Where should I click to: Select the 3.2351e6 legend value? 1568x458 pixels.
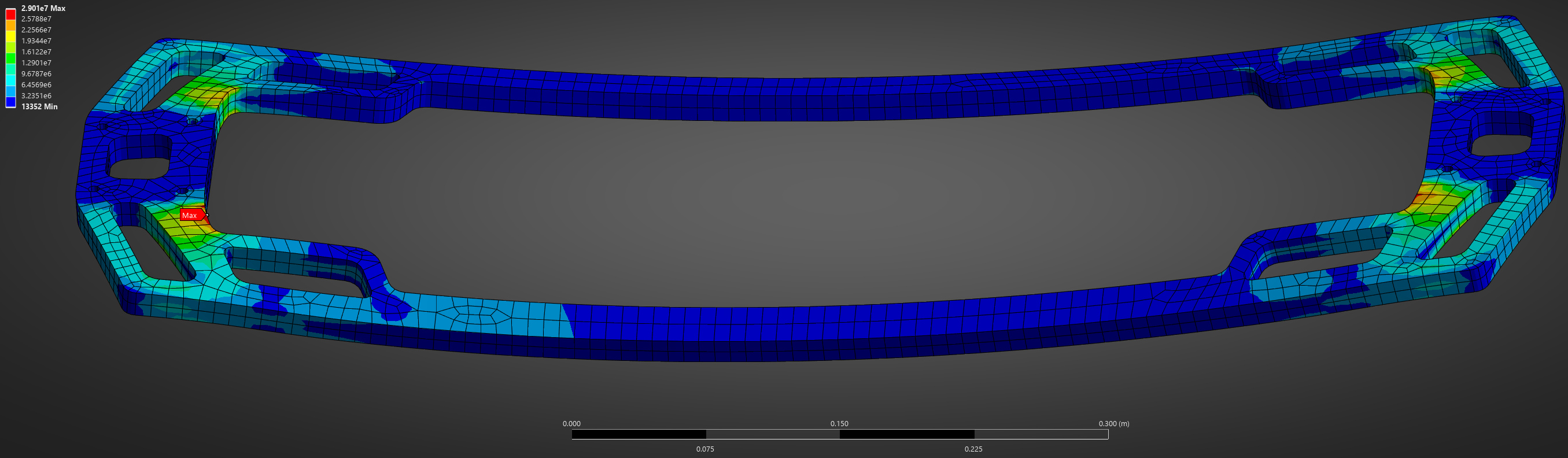[36, 96]
